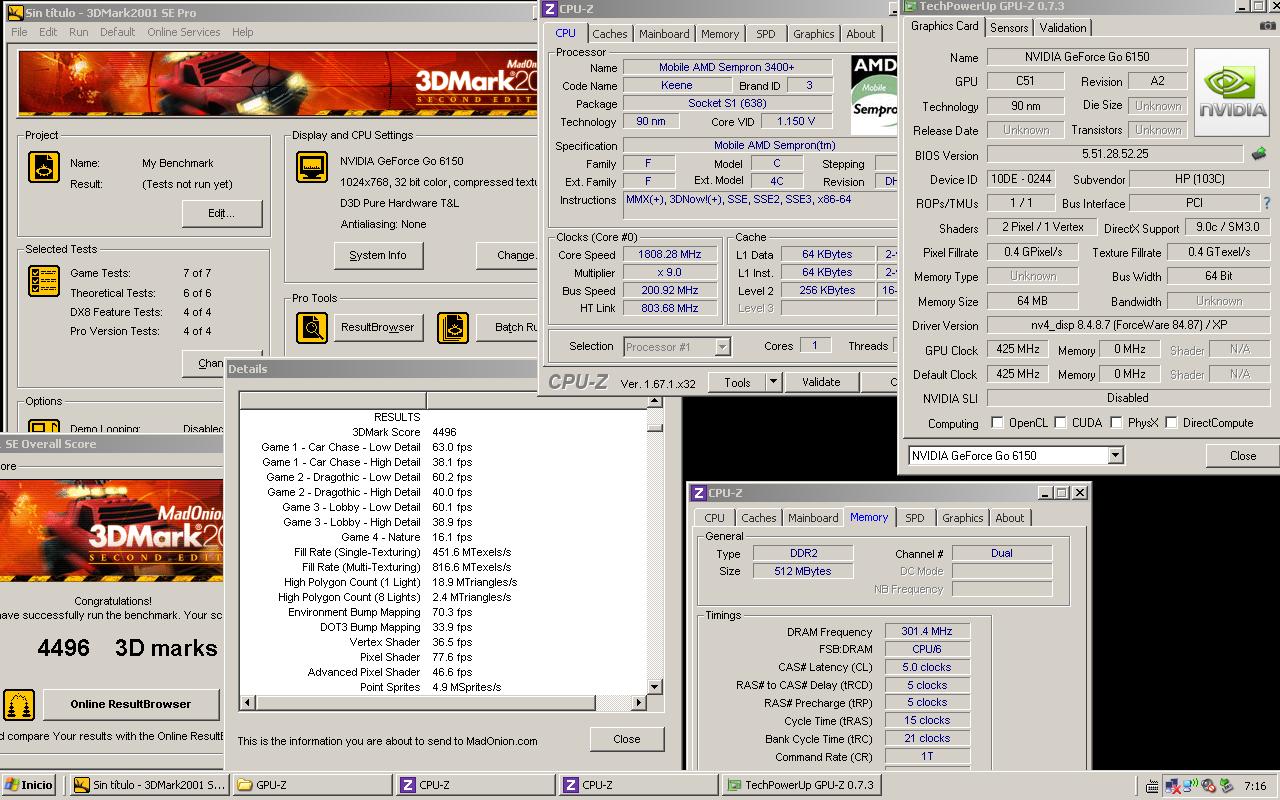The height and width of the screenshot is (800, 1280).
Task: Select the Pixel Shader result row
Action: point(444,657)
